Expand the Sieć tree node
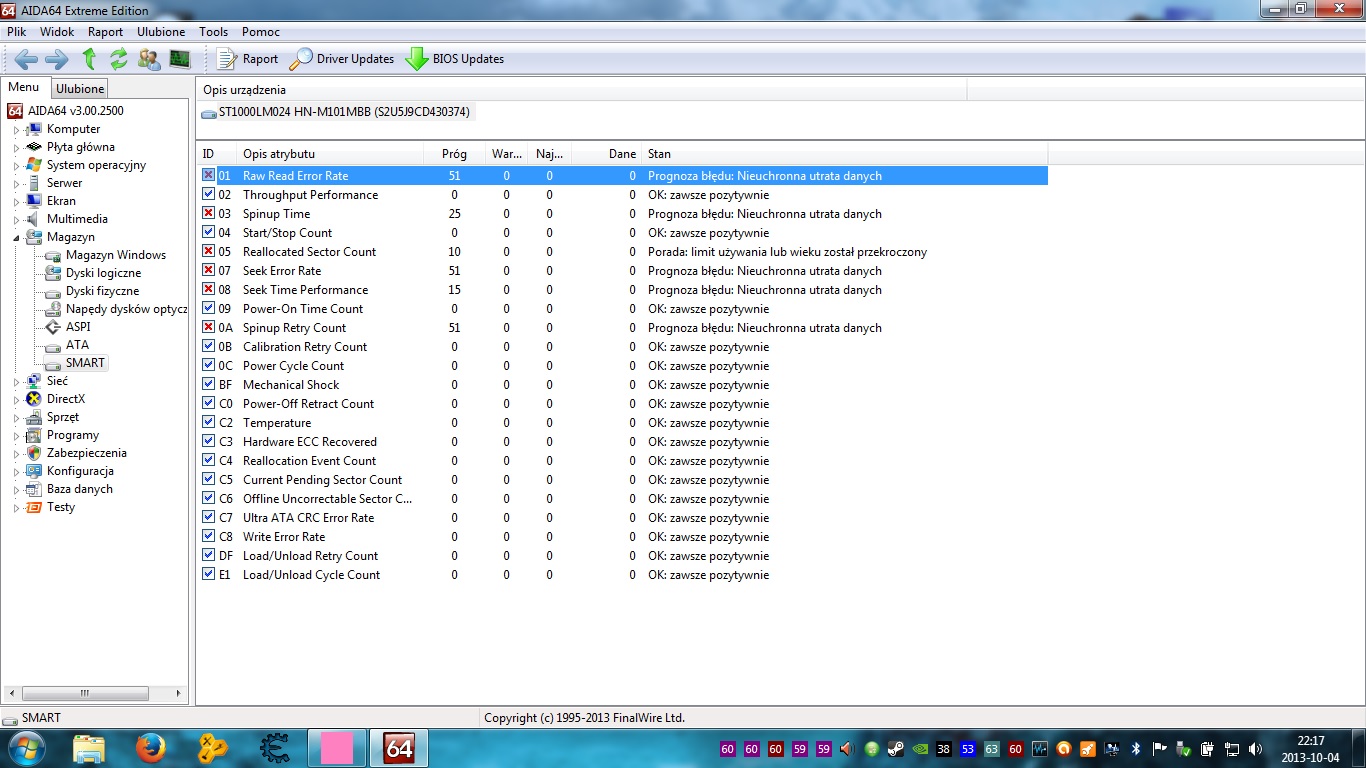Image resolution: width=1366 pixels, height=768 pixels. pos(16,381)
